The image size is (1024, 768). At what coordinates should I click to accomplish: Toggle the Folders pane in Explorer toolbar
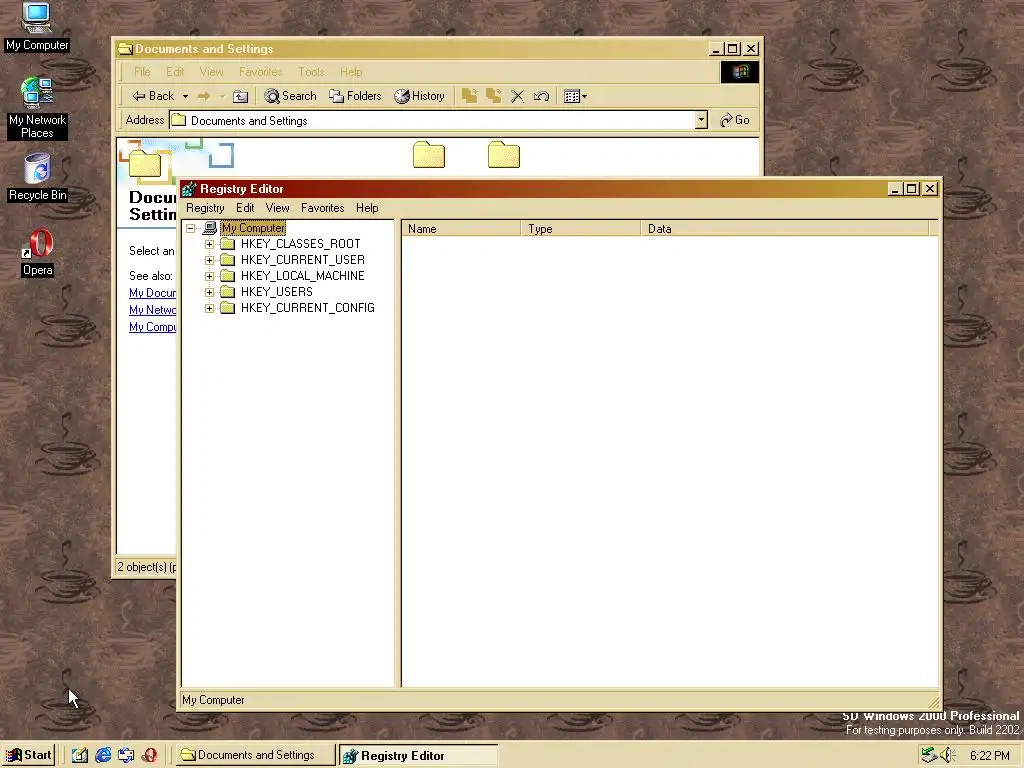click(355, 96)
